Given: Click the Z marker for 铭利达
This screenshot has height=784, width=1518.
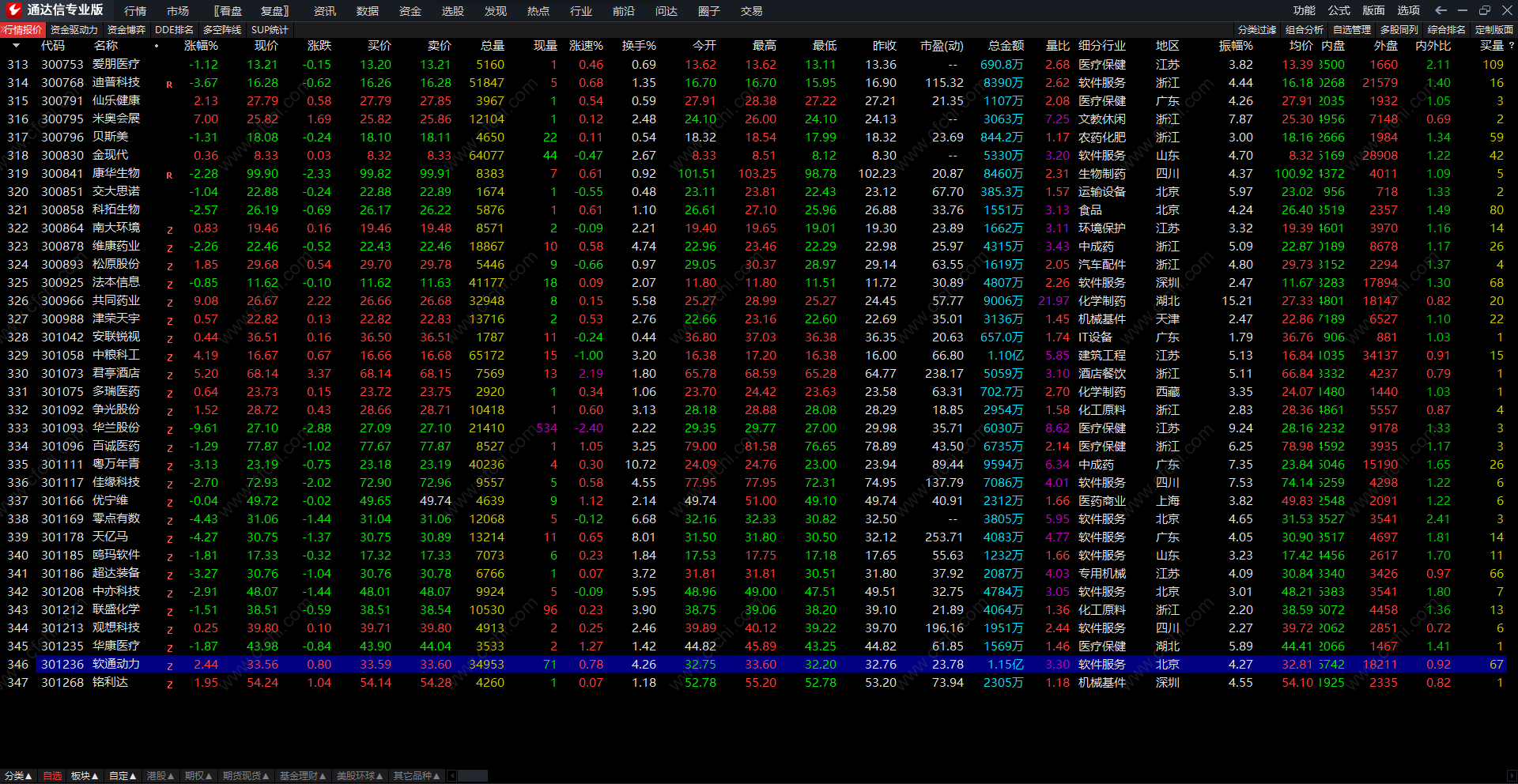Looking at the screenshot, I should (169, 684).
